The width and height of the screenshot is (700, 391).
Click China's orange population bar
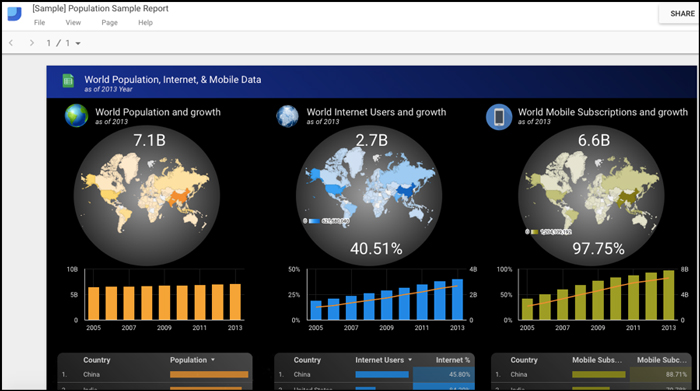(x=209, y=374)
